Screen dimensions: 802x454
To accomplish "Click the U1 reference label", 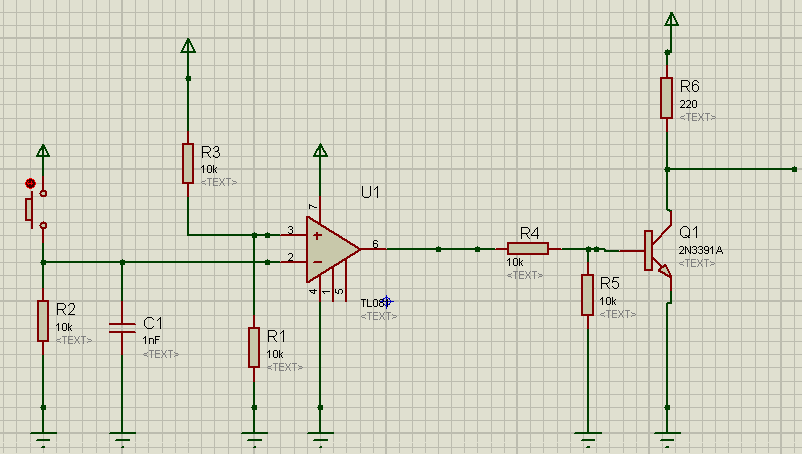I will (x=370, y=192).
